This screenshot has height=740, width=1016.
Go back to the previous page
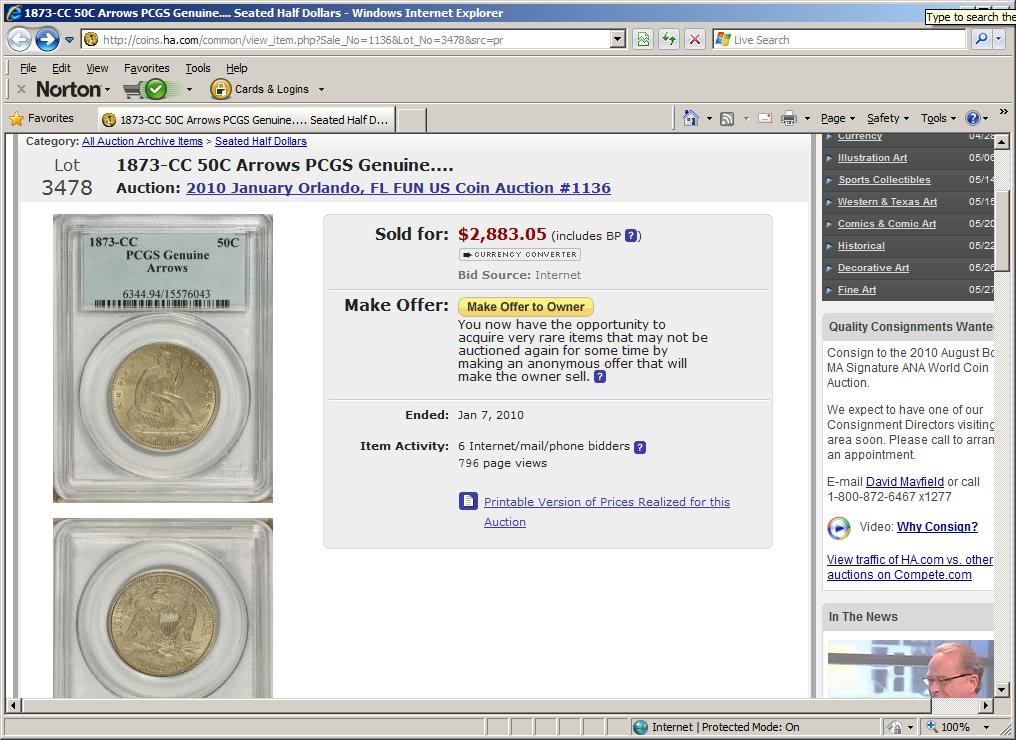[x=19, y=40]
